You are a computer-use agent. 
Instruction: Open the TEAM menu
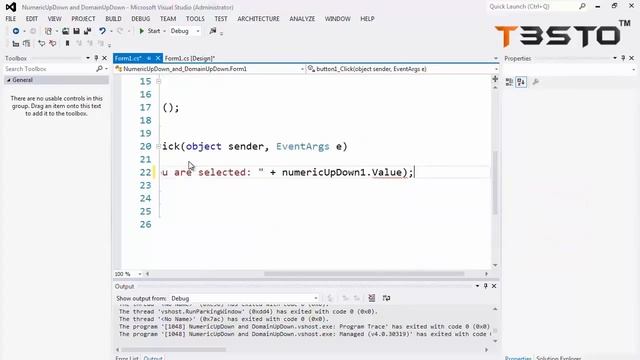coord(168,19)
